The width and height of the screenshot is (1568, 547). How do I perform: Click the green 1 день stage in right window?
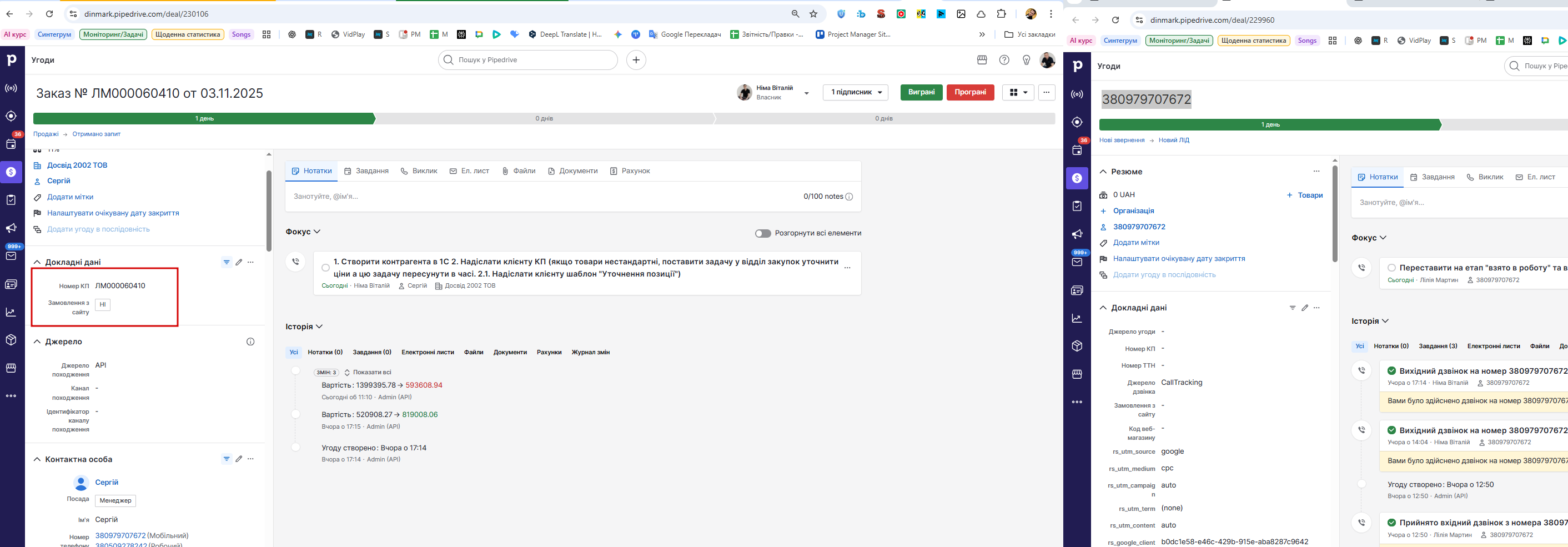pyautogui.click(x=1270, y=124)
